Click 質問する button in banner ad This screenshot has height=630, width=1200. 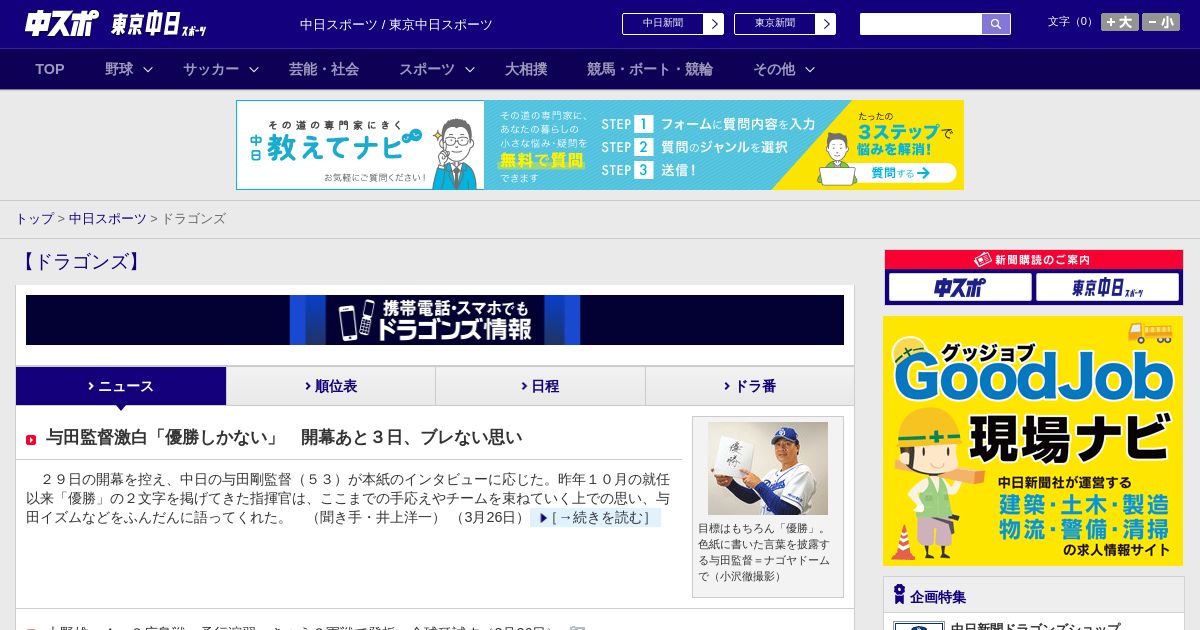click(900, 173)
